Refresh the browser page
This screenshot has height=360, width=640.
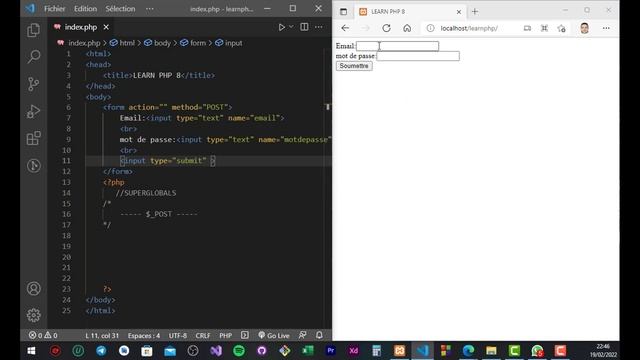point(386,28)
